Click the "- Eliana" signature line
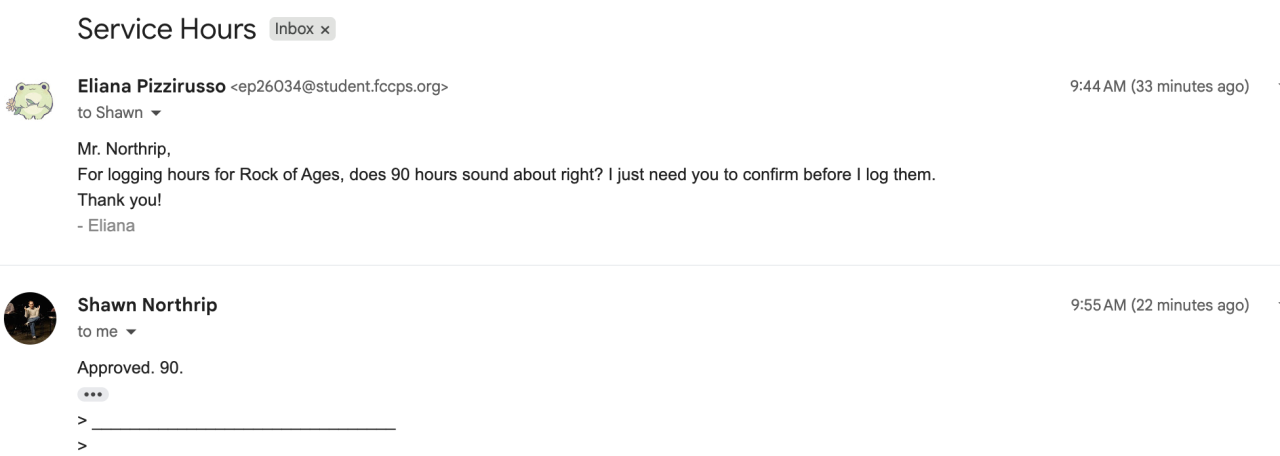This screenshot has width=1280, height=456. coord(106,226)
